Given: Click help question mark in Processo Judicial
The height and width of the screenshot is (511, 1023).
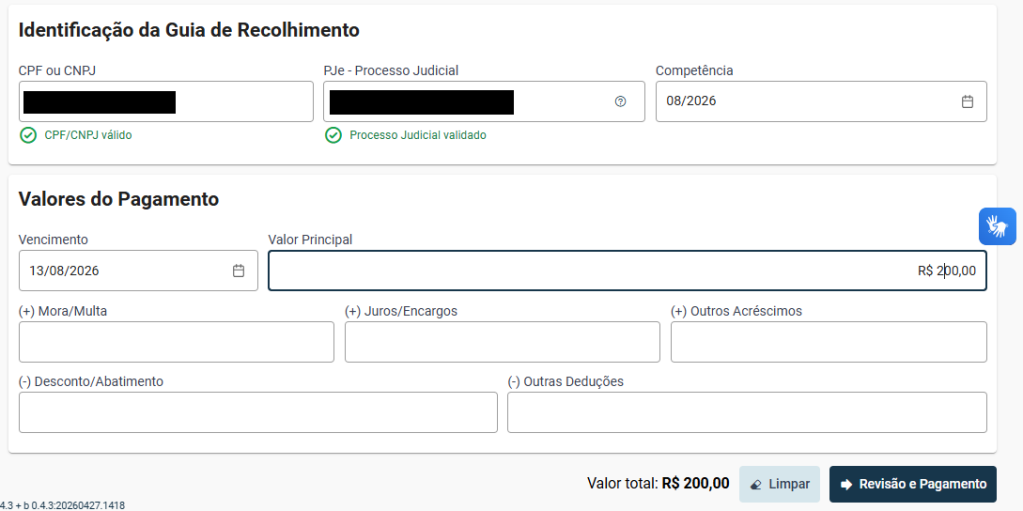Looking at the screenshot, I should [620, 102].
